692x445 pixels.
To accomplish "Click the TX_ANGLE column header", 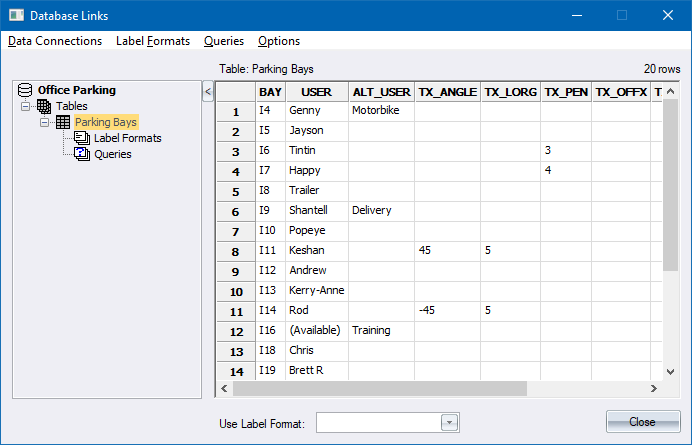I will tap(447, 92).
